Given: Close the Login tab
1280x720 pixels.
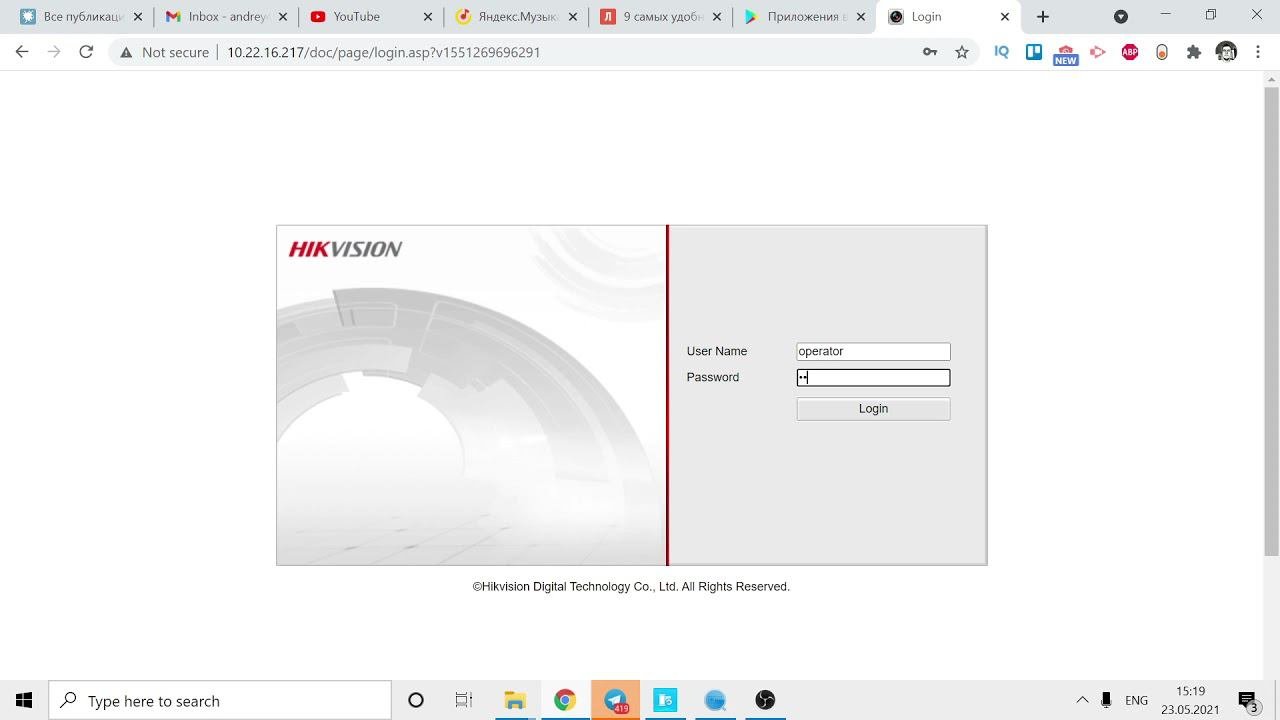Looking at the screenshot, I should (1006, 17).
